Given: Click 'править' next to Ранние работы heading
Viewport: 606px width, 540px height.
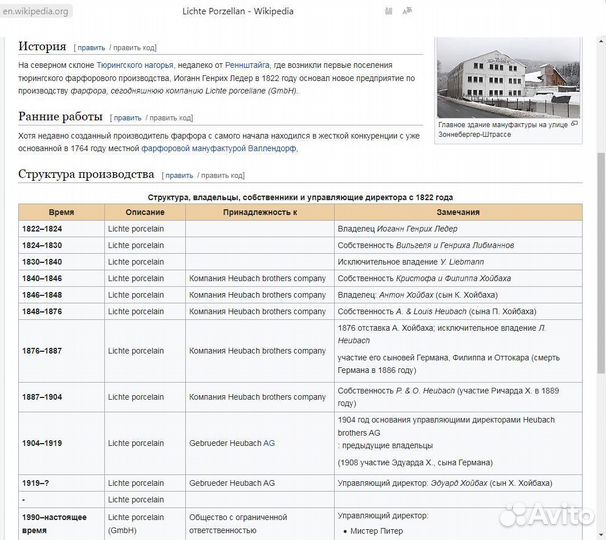Looking at the screenshot, I should click(x=127, y=118).
